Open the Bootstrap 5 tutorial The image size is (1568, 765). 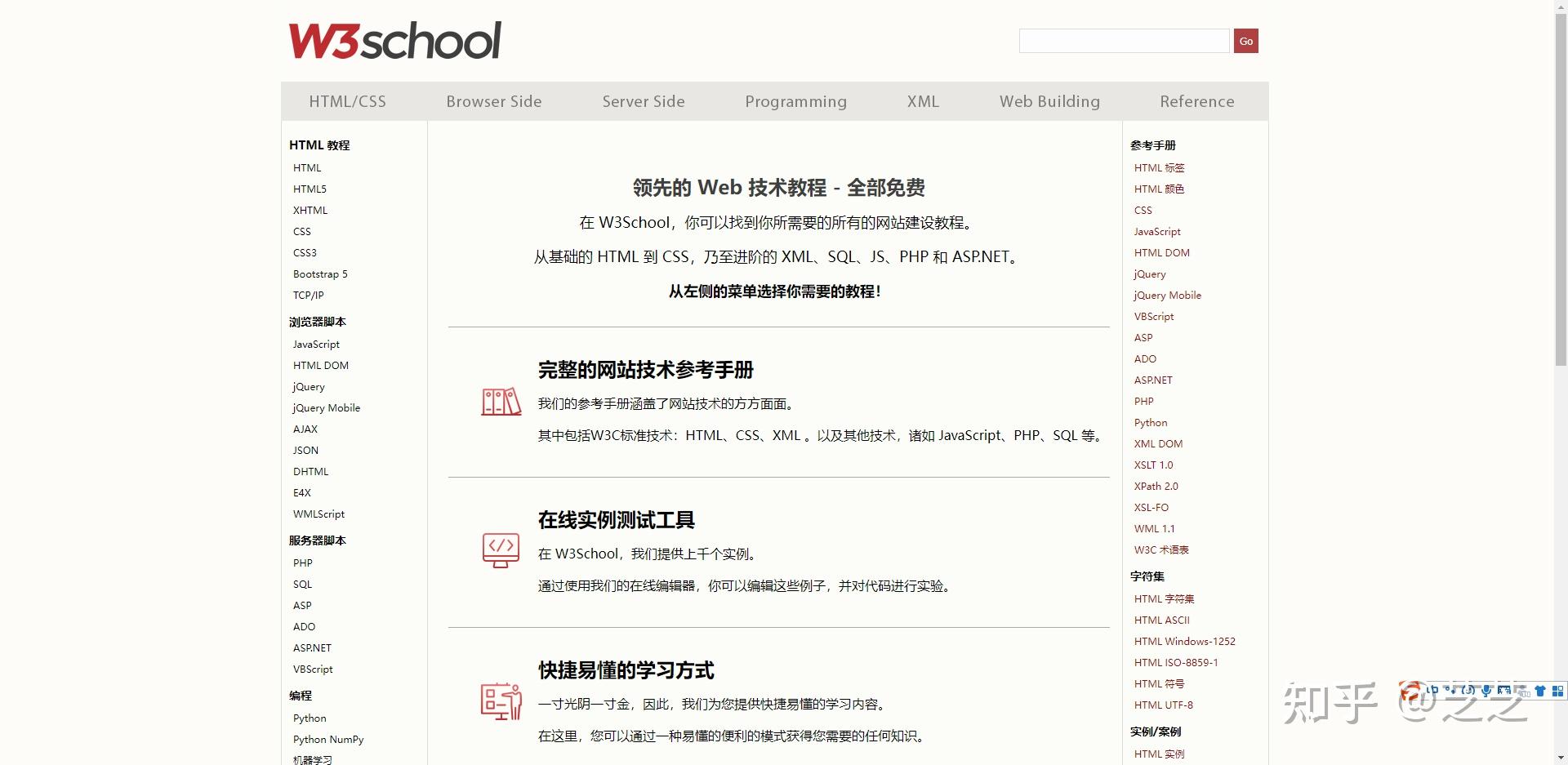(320, 274)
